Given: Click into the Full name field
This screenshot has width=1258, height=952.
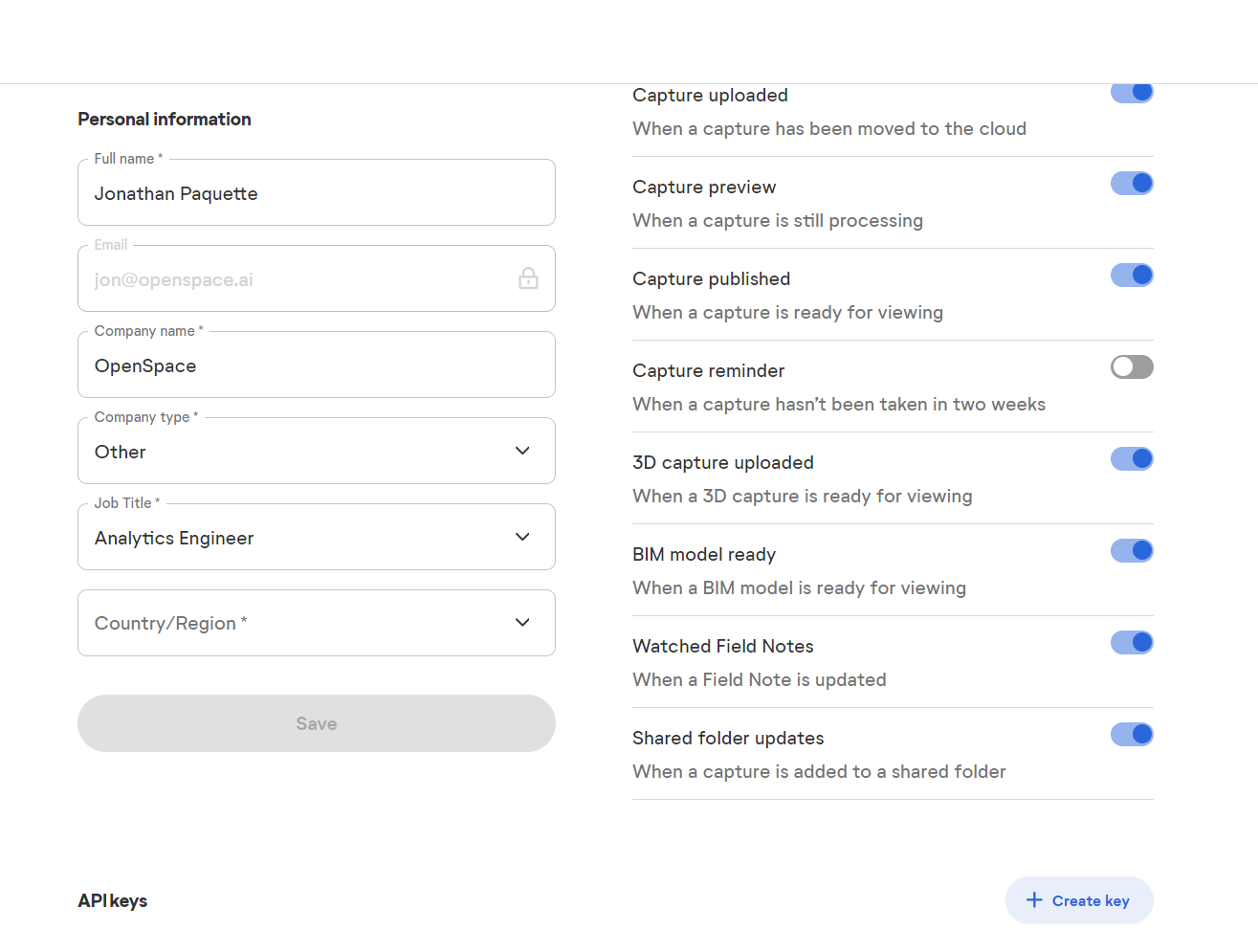Looking at the screenshot, I should coord(316,192).
